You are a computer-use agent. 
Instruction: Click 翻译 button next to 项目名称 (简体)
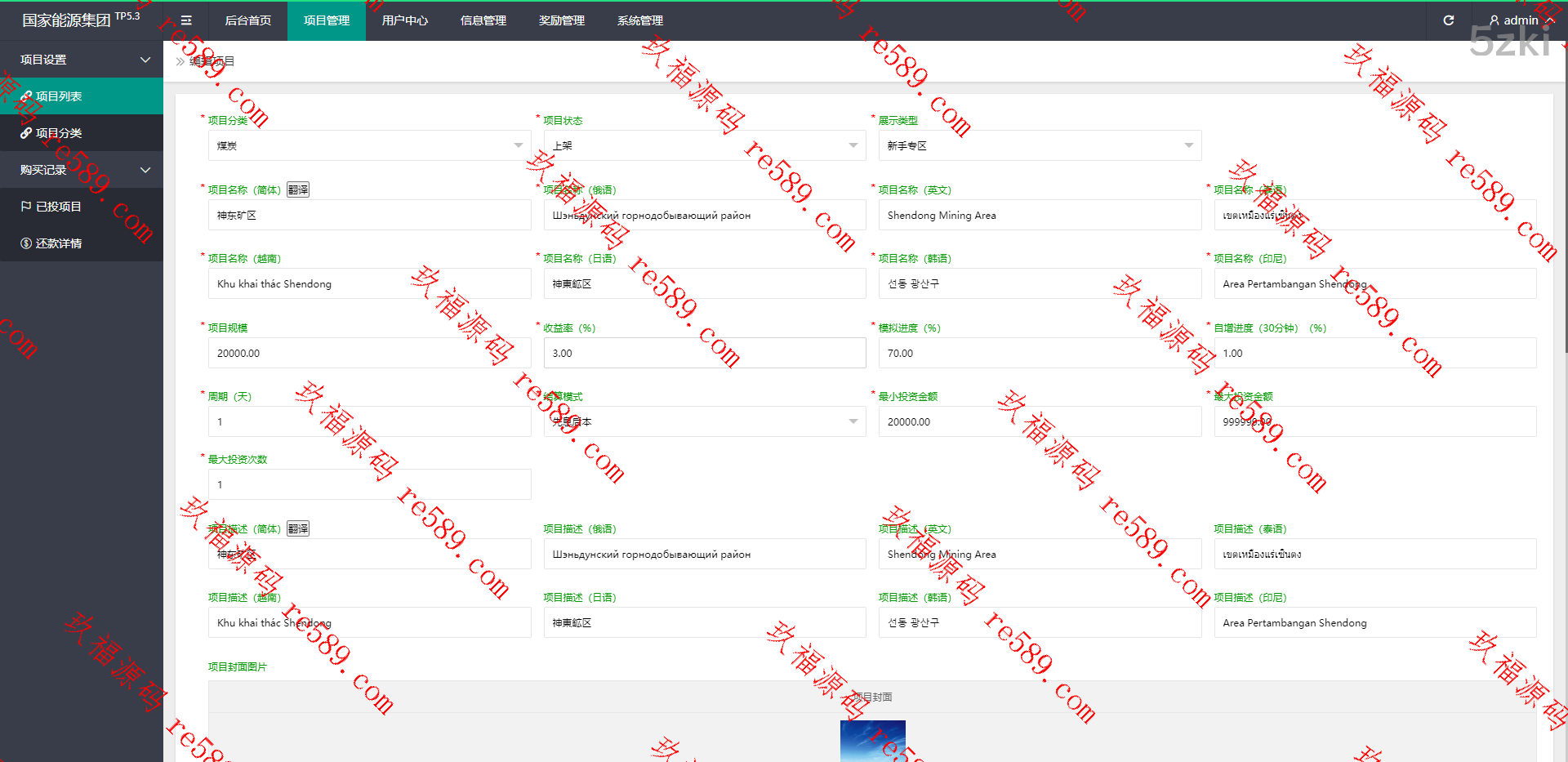(x=298, y=189)
